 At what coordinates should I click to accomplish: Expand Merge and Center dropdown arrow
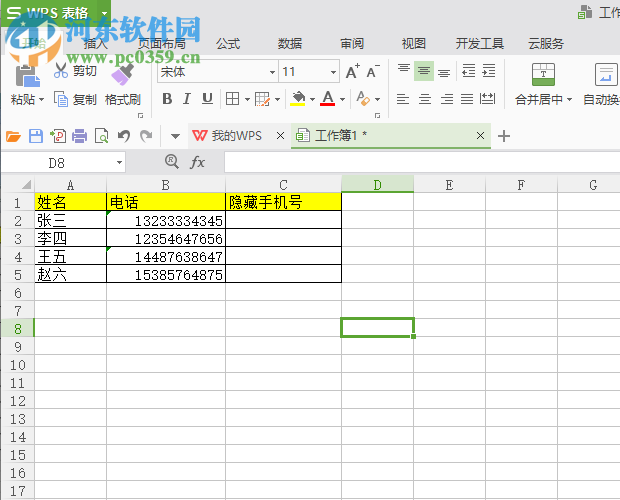tap(569, 100)
